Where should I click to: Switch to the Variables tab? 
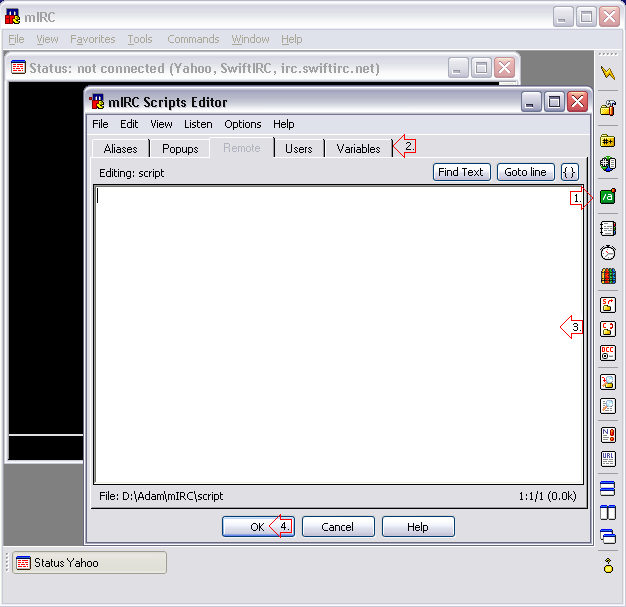coord(359,149)
